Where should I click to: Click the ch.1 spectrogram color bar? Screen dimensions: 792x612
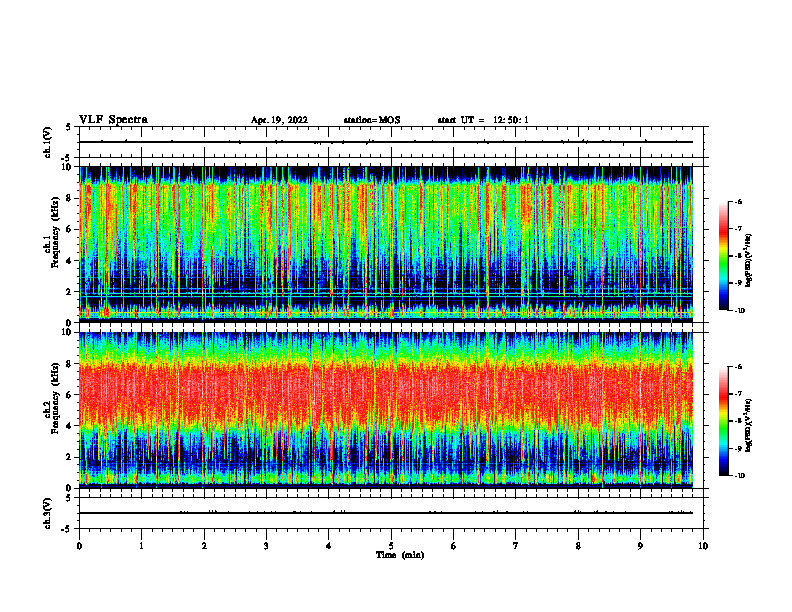(x=723, y=256)
